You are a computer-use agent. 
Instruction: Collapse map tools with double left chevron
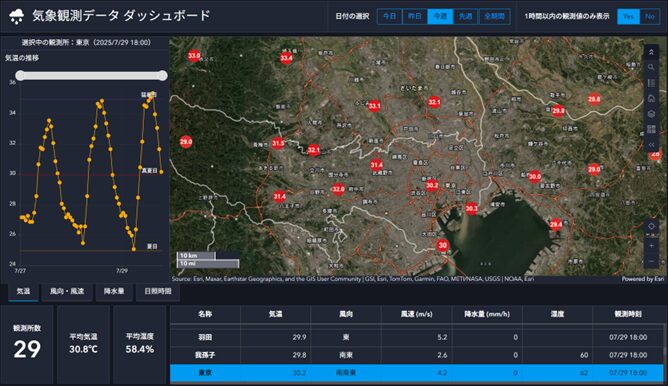point(651,145)
